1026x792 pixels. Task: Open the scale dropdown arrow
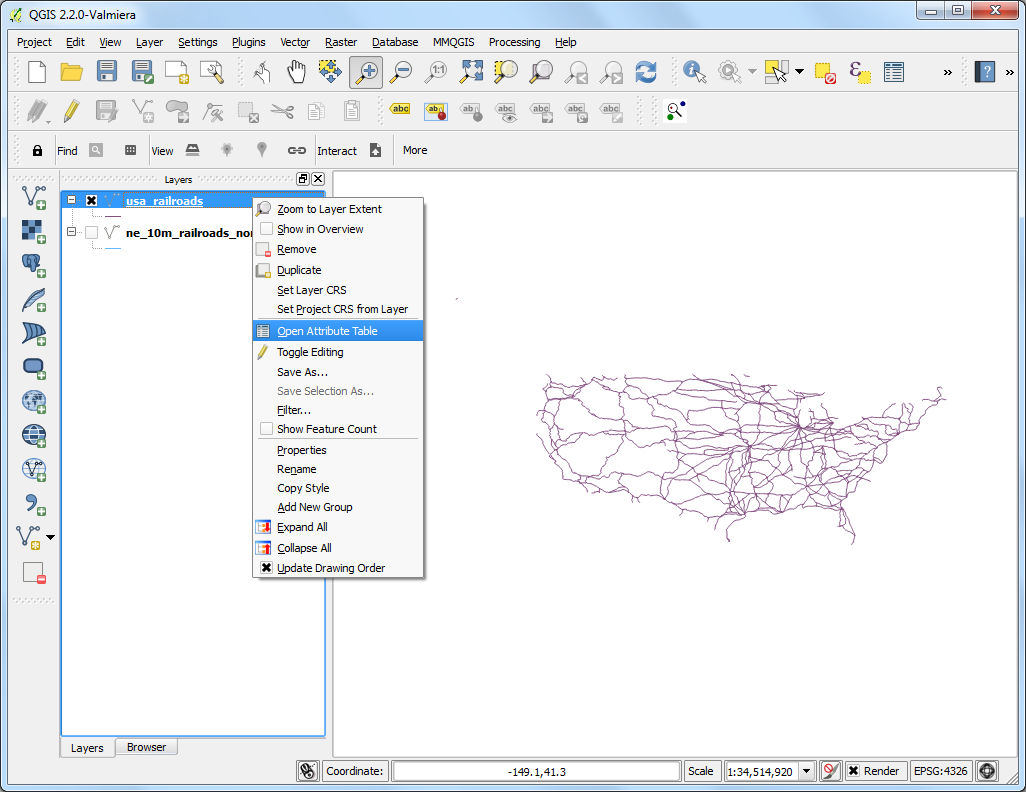click(807, 771)
